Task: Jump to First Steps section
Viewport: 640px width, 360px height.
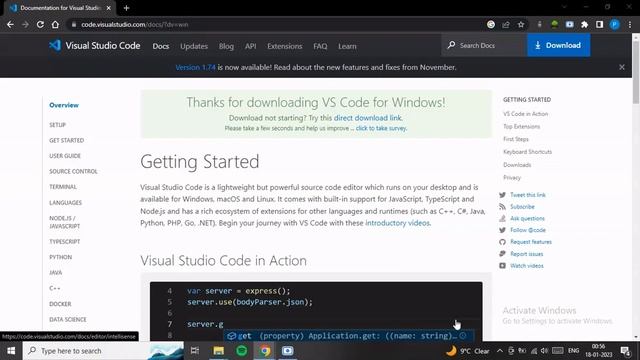Action: 516,139
